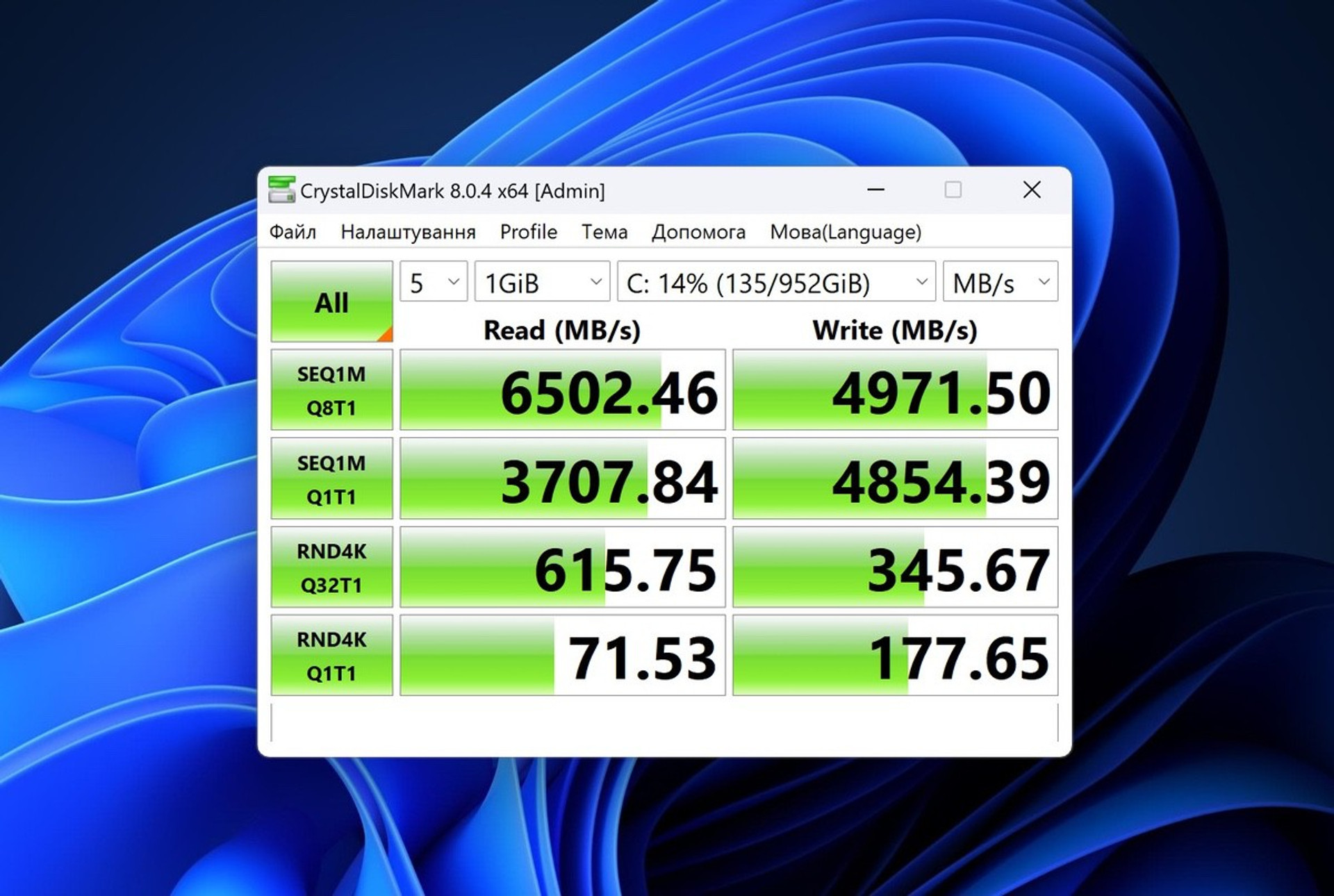Run the SEQ1M Q8T1 test
The image size is (1334, 896).
331,390
